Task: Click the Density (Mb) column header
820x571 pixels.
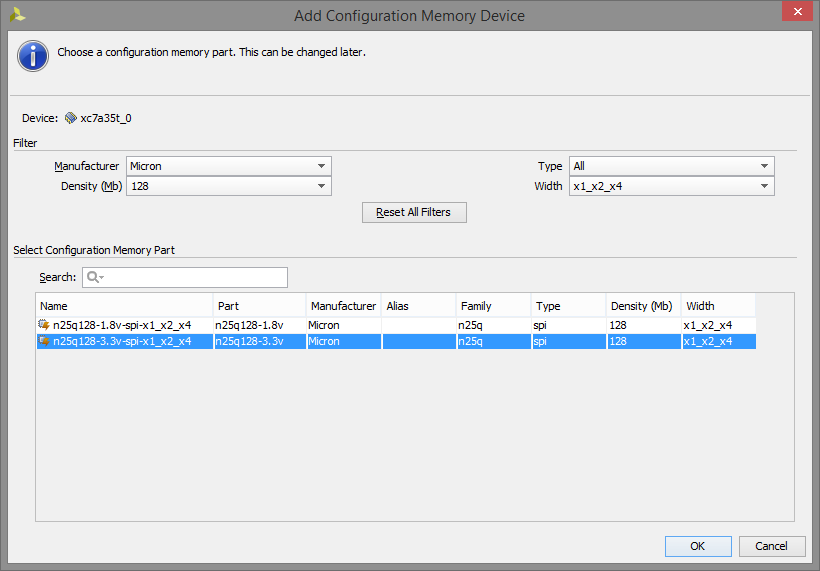Action: coord(643,306)
